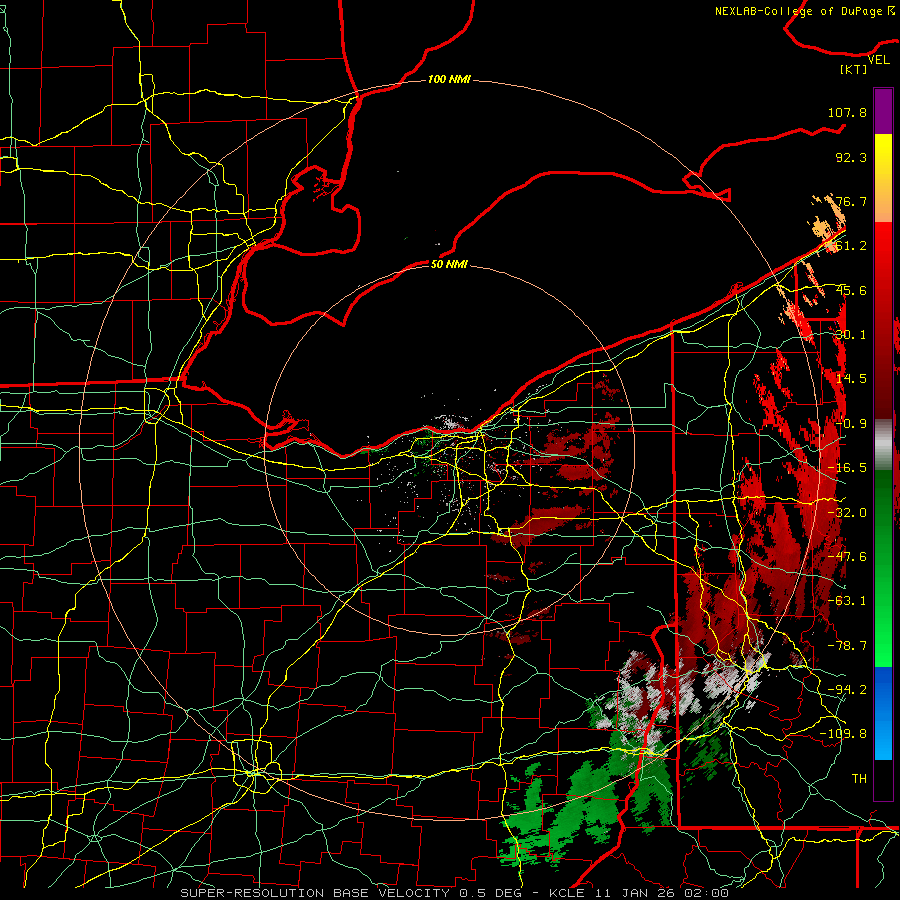The height and width of the screenshot is (900, 900).
Task: Click the -109.8 scale value
Action: point(843,734)
